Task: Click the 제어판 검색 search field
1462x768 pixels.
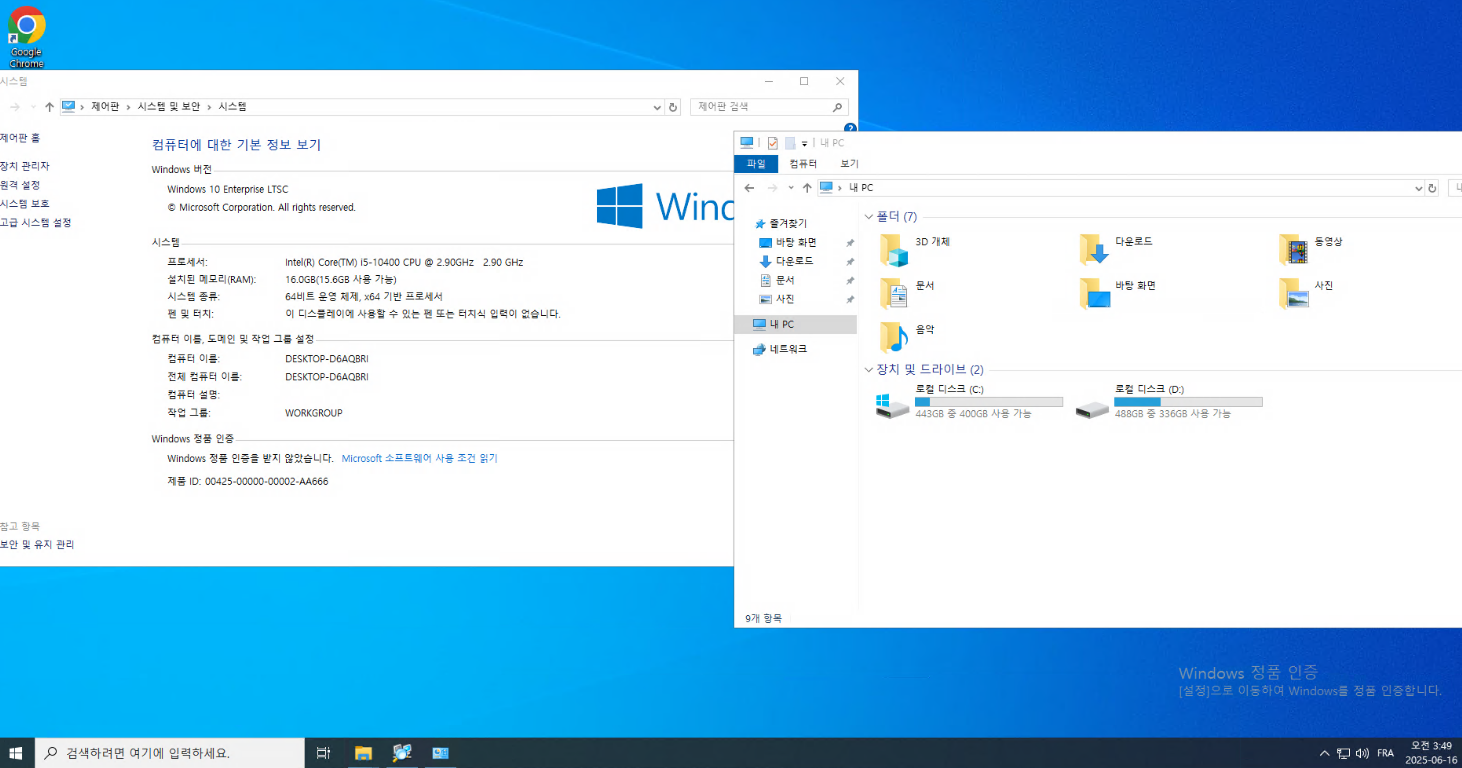Action: click(760, 107)
